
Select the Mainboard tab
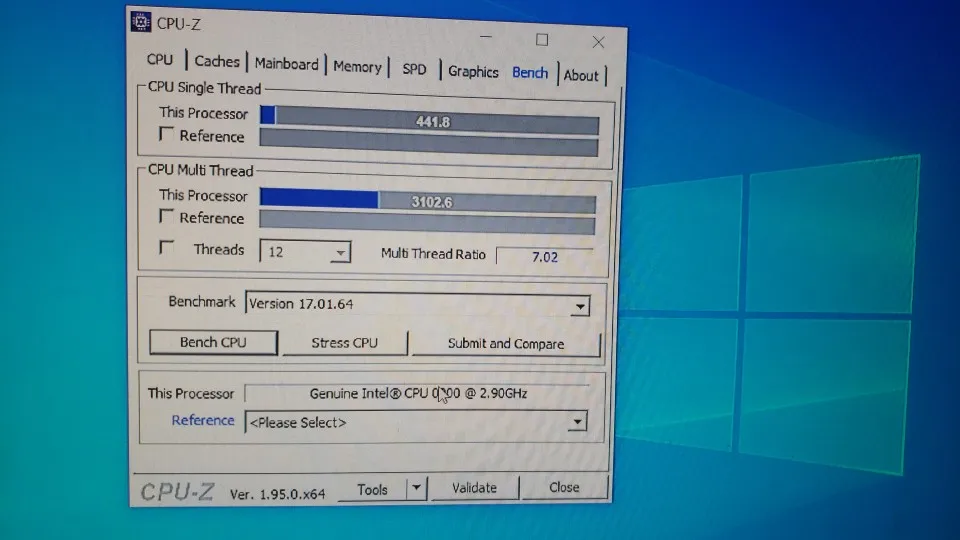click(287, 64)
